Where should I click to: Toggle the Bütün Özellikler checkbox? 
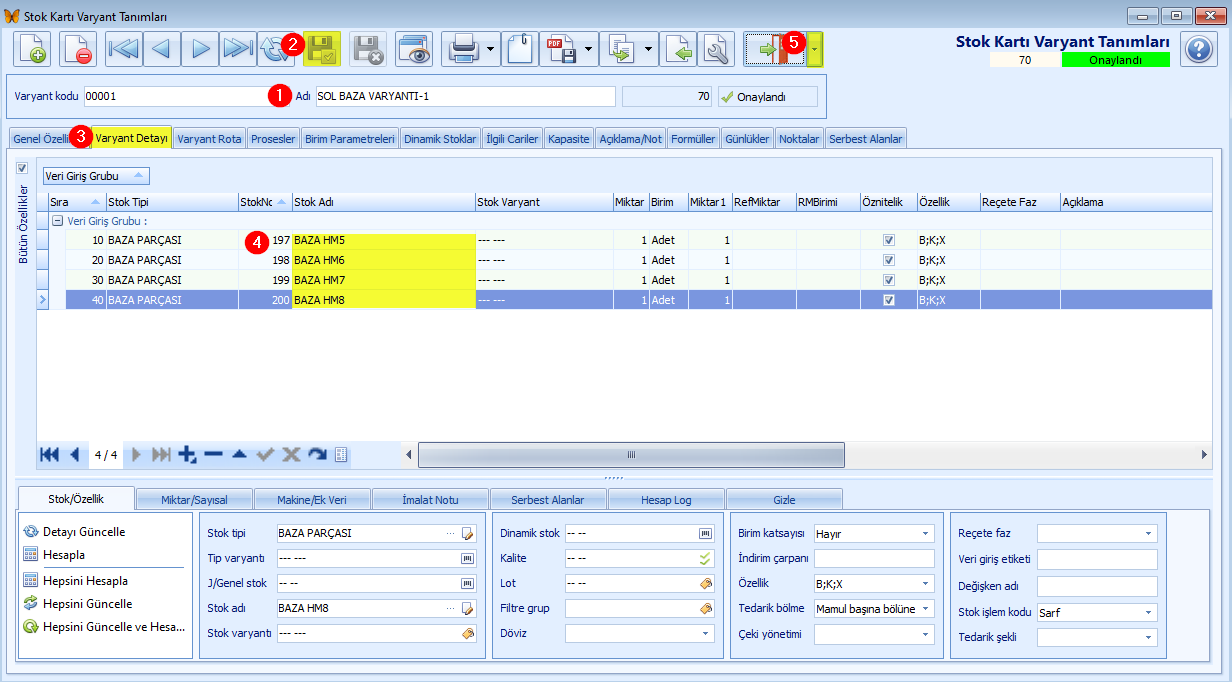(23, 168)
